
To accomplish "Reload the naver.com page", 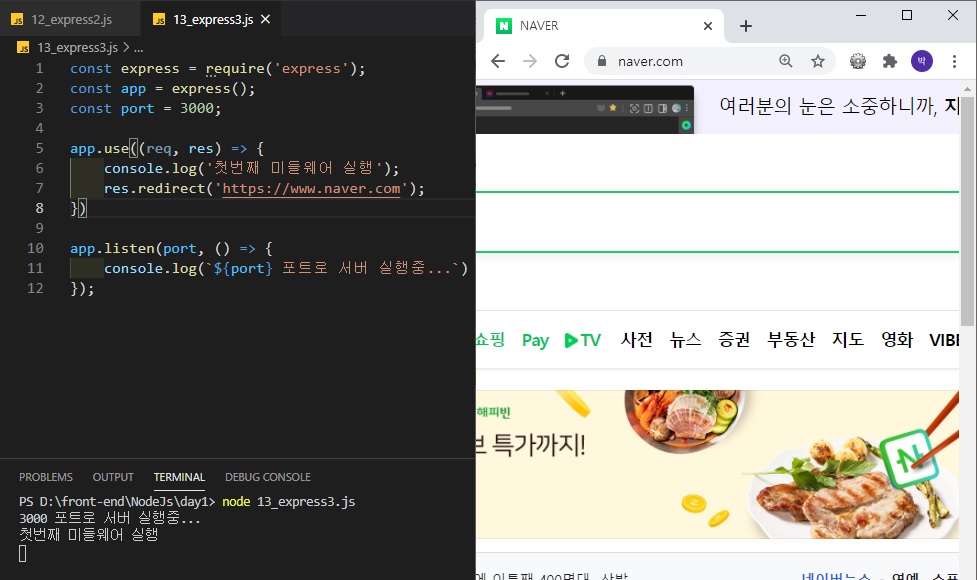I will [562, 61].
